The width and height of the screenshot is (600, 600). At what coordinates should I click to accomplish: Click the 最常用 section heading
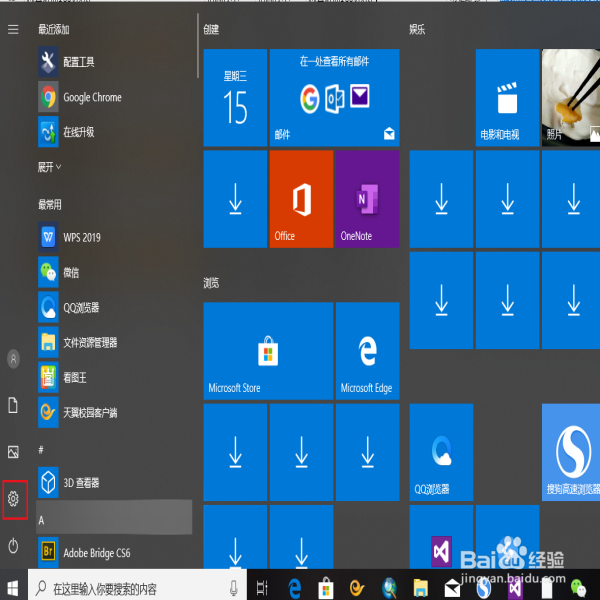click(x=50, y=205)
